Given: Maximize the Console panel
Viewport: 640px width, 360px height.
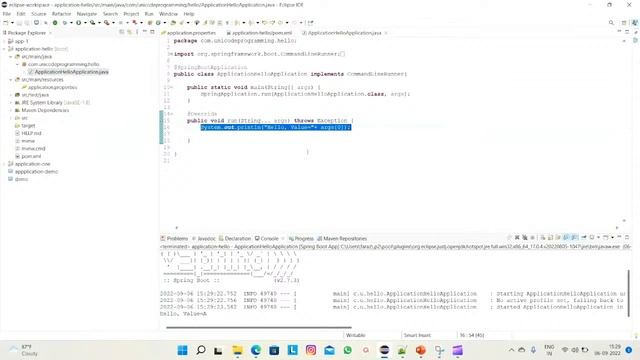Looking at the screenshot, I should pyautogui.click(x=627, y=237).
